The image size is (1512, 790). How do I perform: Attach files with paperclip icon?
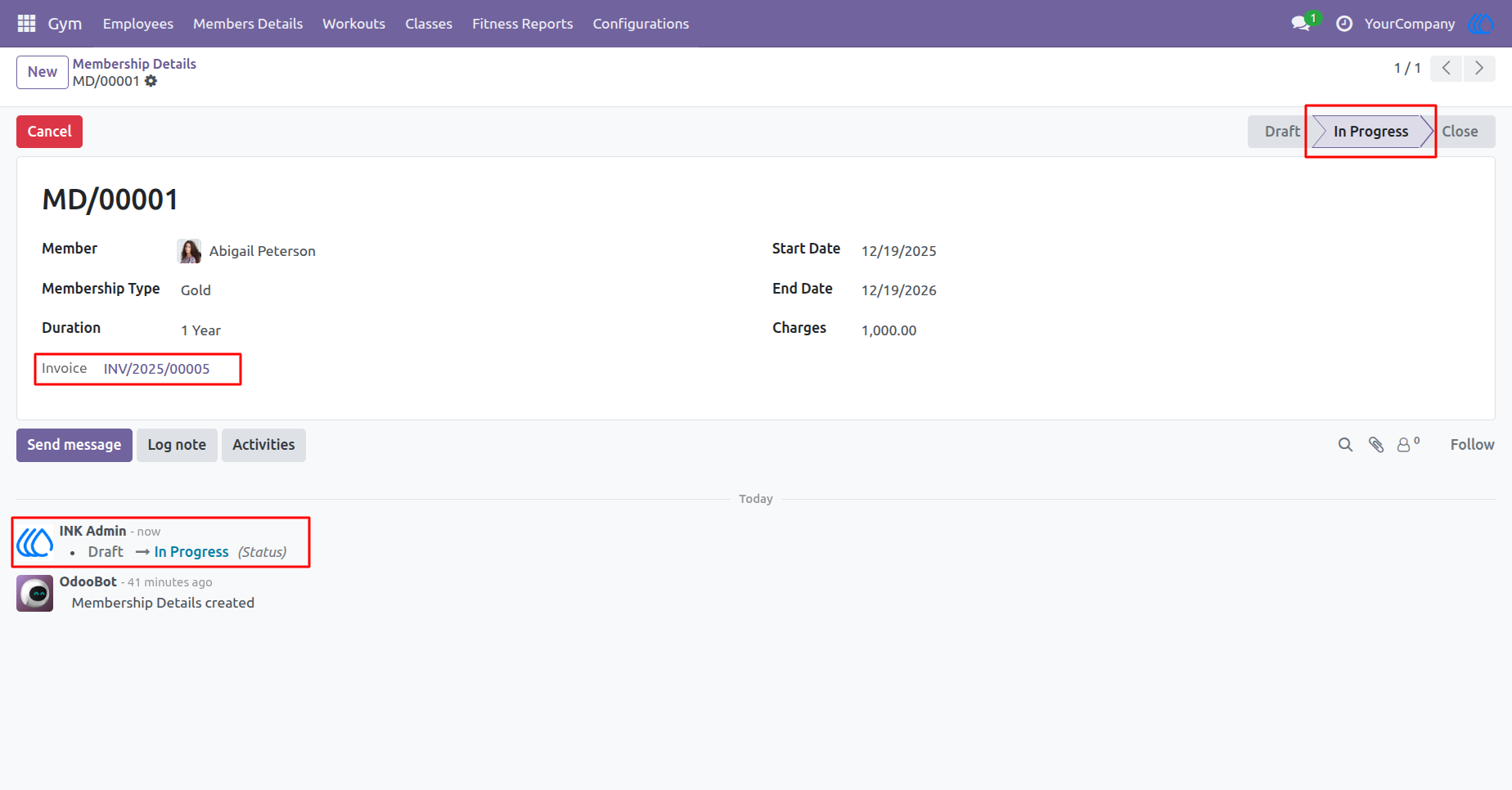point(1376,445)
